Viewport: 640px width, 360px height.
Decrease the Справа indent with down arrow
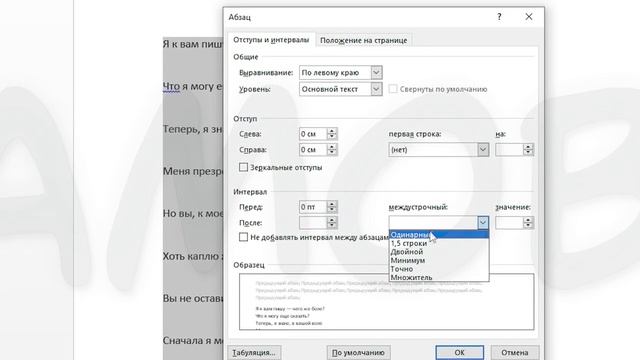point(332,153)
